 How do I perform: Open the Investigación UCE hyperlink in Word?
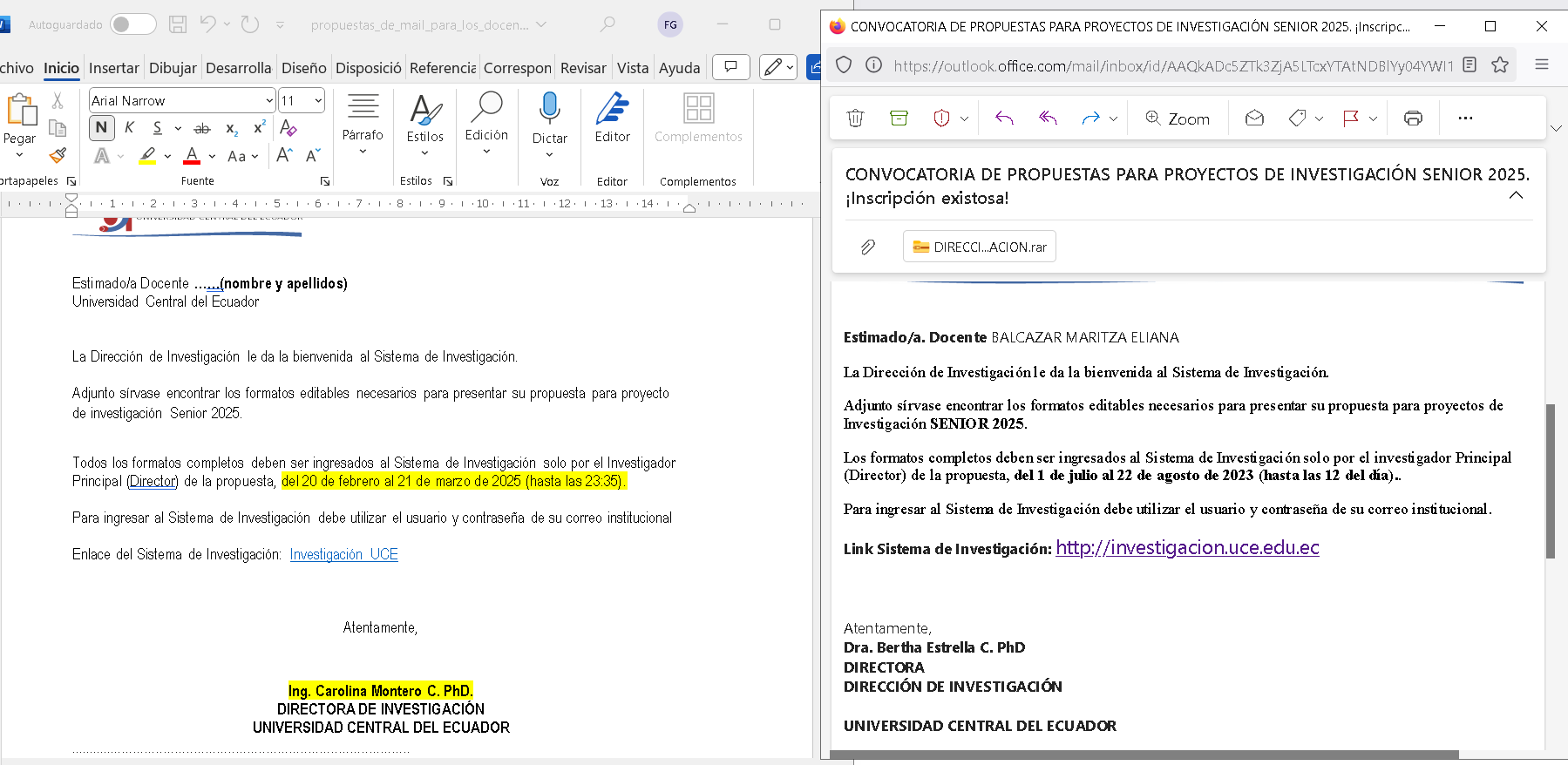(343, 554)
